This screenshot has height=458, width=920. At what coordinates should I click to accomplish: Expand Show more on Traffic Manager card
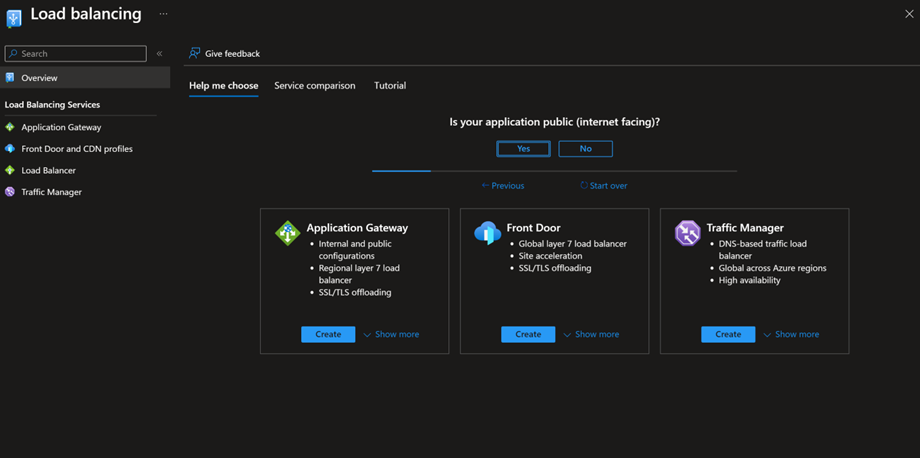(x=791, y=334)
